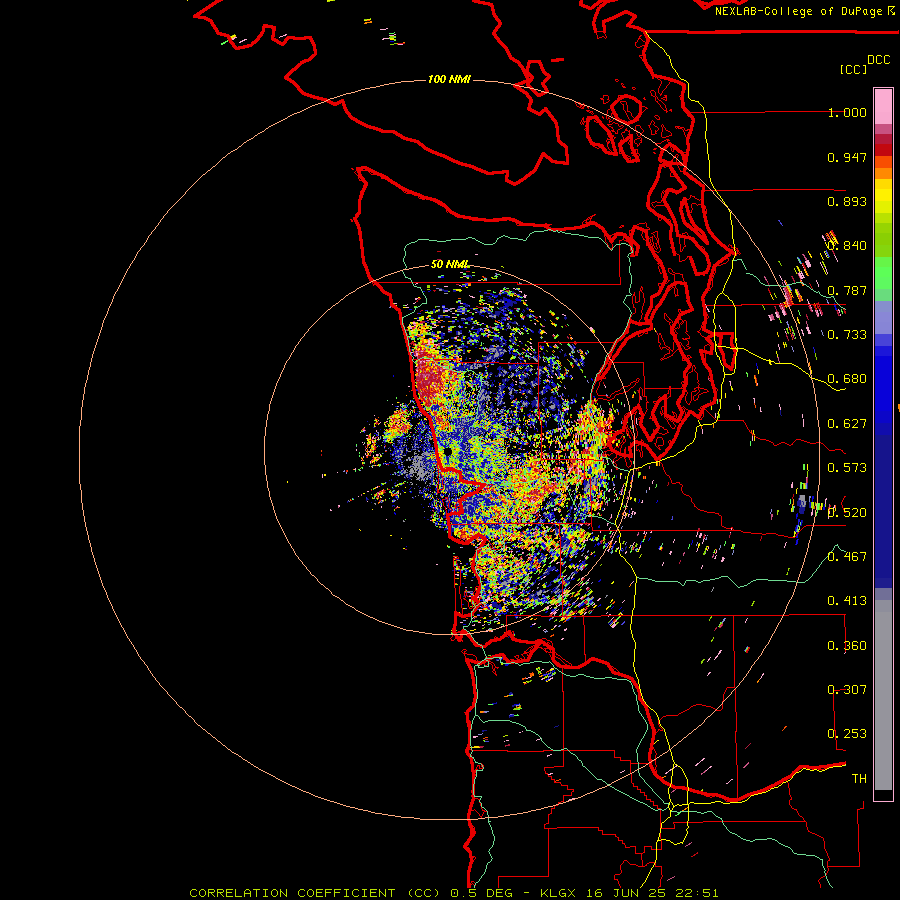
Task: Click the red segment of the color bar
Action: tap(883, 150)
